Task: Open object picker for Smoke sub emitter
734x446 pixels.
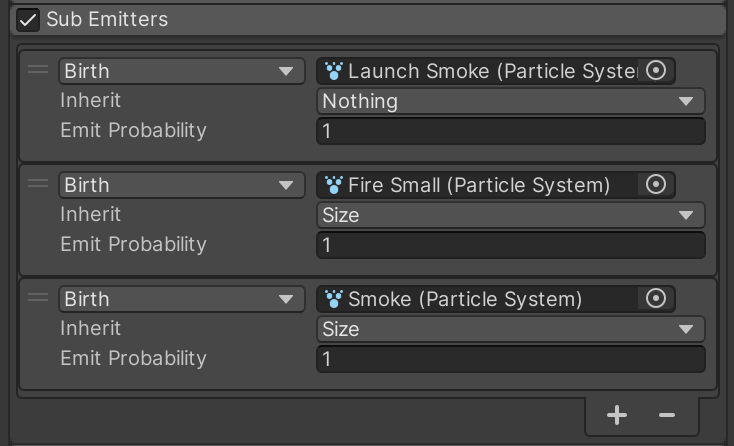Action: [656, 299]
